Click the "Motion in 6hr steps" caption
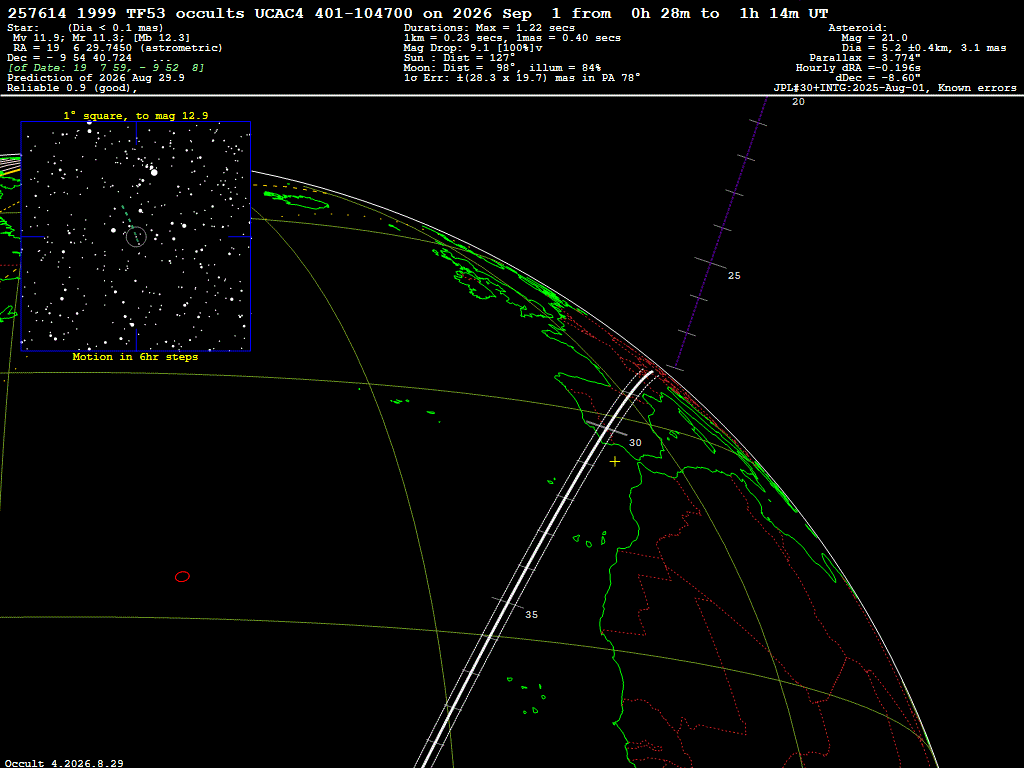The image size is (1024, 768). 135,357
